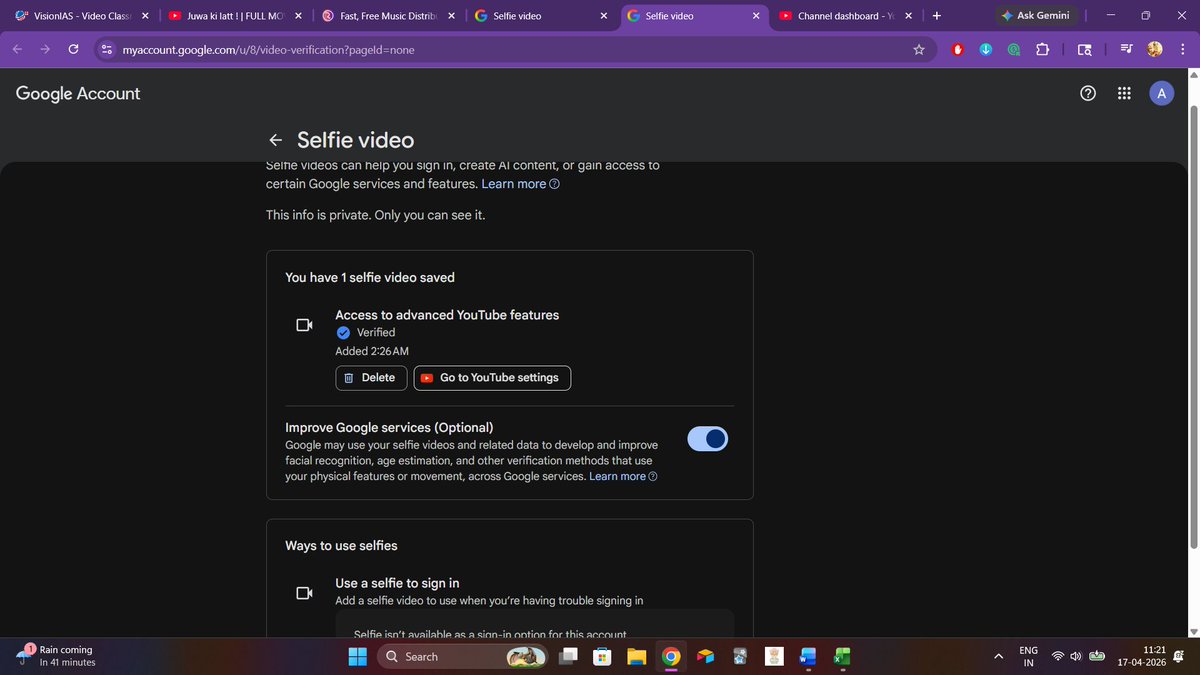This screenshot has height=675, width=1200.
Task: Open Task View on the taskbar
Action: [x=568, y=656]
